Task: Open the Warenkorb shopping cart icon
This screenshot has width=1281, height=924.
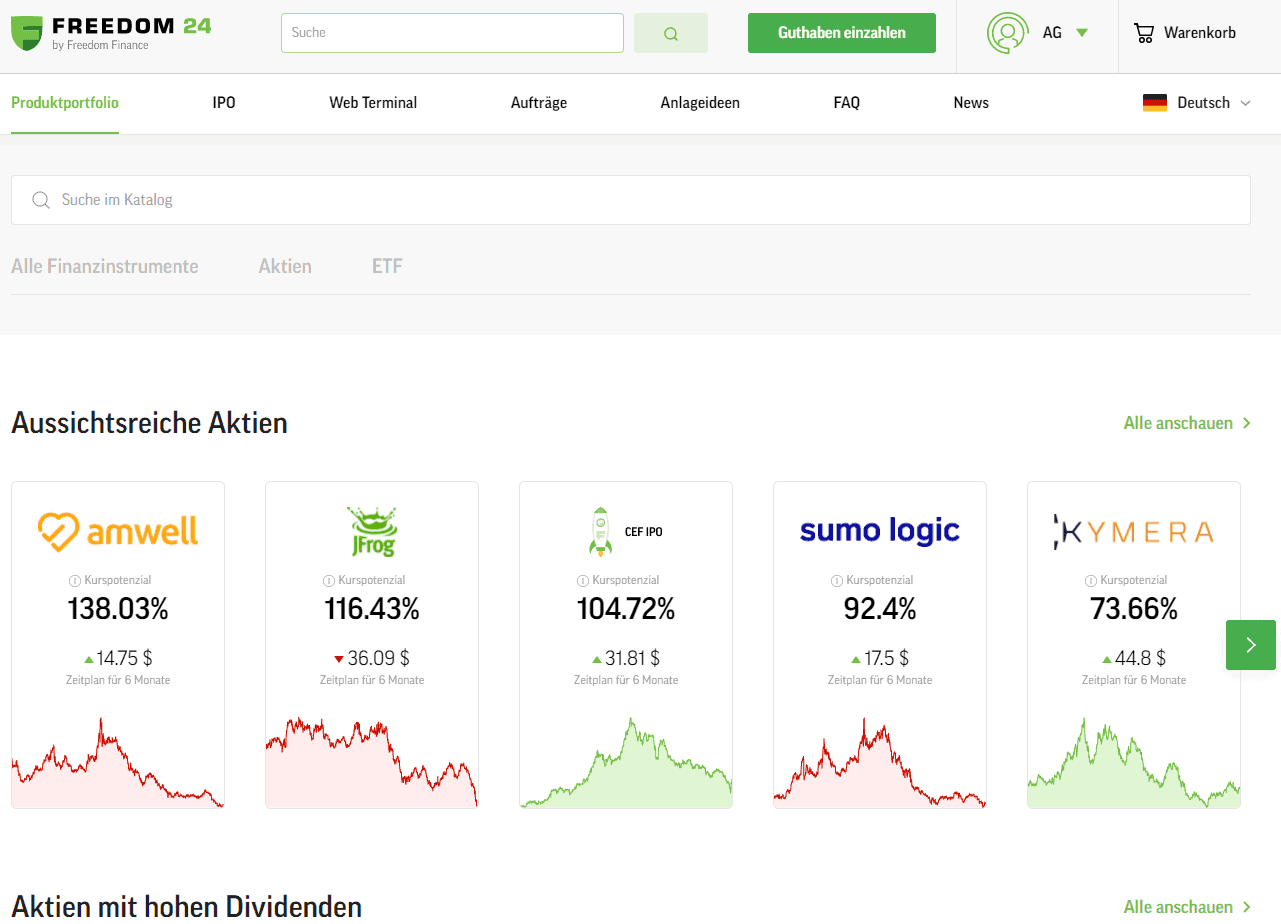Action: pyautogui.click(x=1143, y=33)
